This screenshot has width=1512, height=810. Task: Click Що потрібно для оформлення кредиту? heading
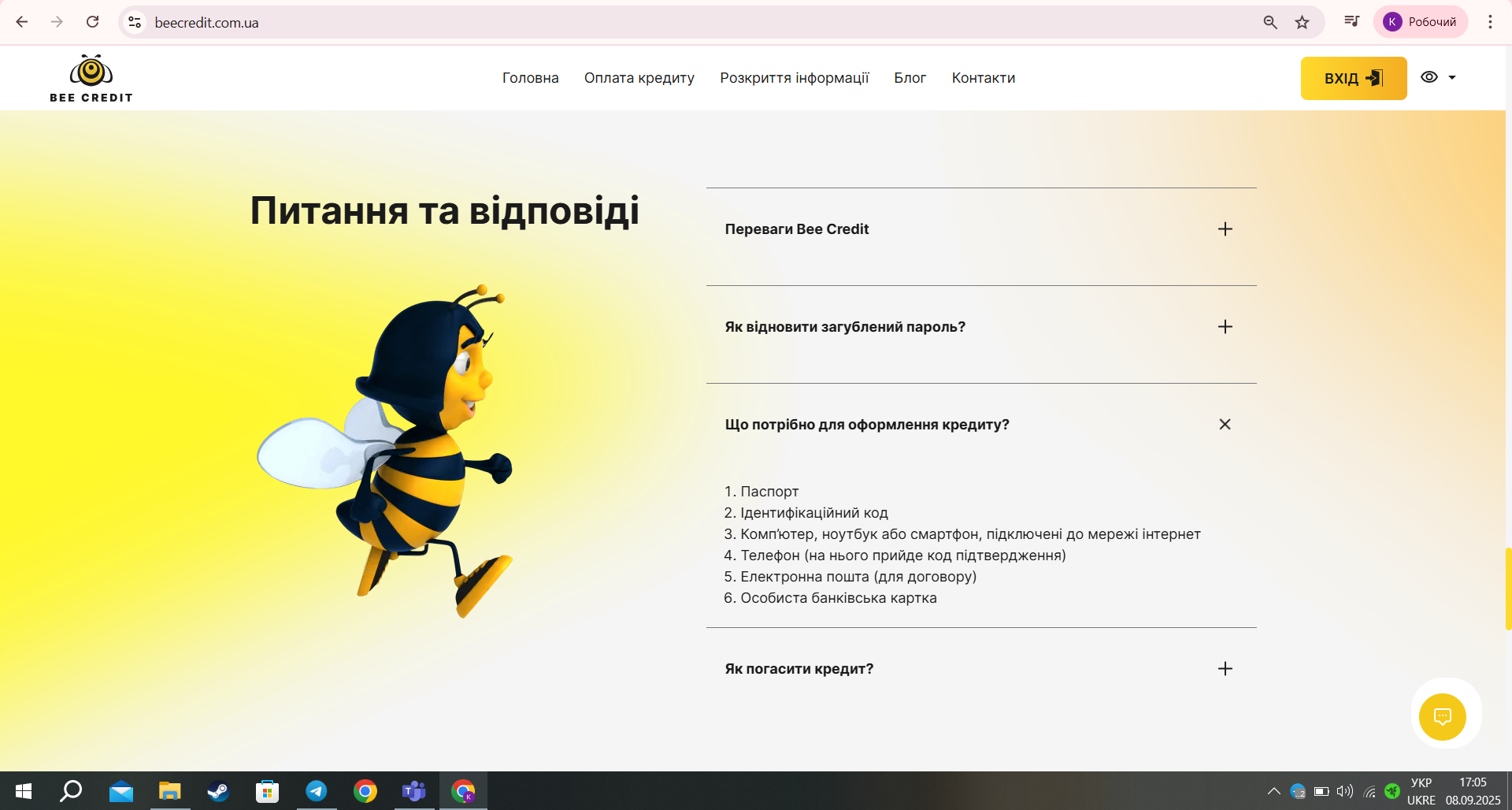[x=867, y=425]
